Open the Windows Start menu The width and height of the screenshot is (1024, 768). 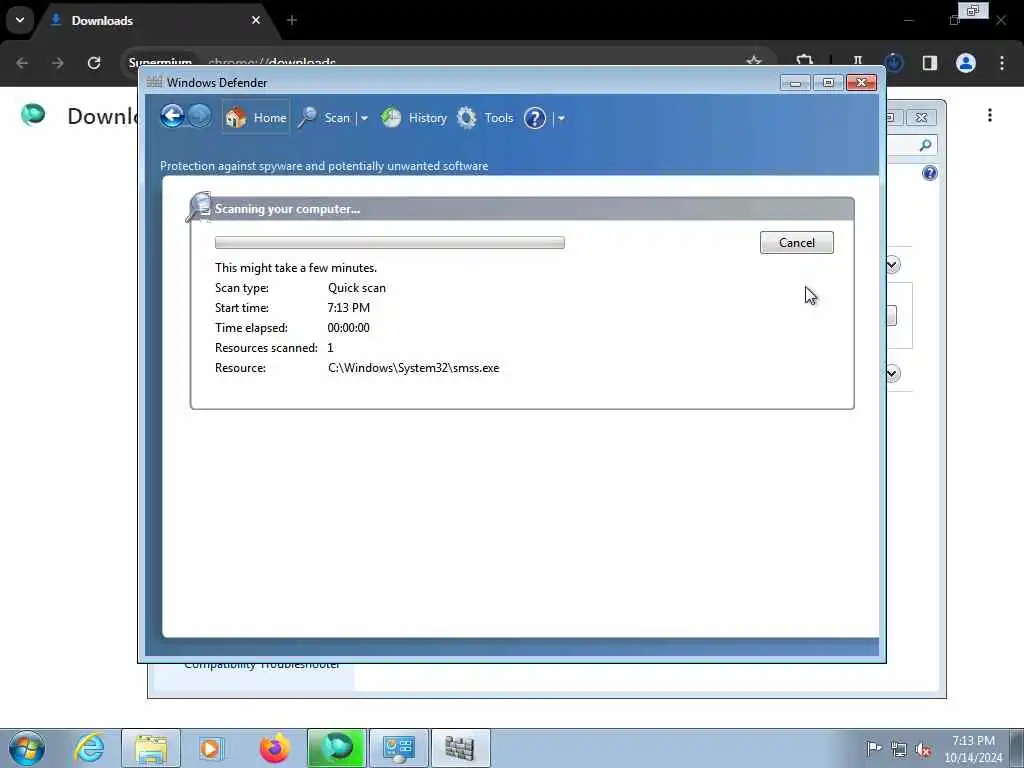click(27, 748)
